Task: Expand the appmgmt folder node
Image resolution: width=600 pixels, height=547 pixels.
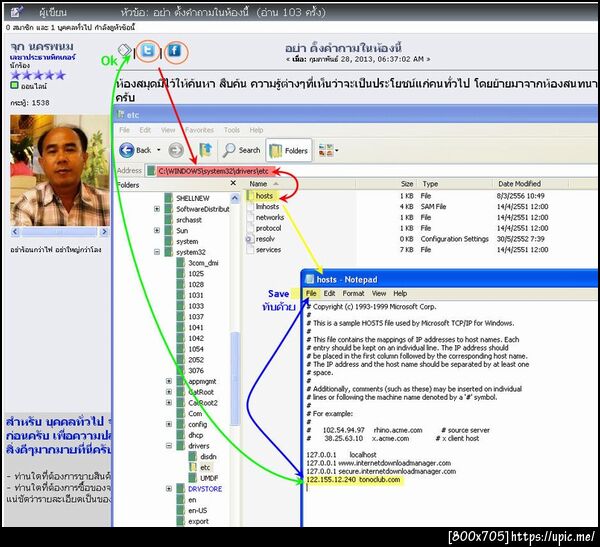Action: coord(169,381)
